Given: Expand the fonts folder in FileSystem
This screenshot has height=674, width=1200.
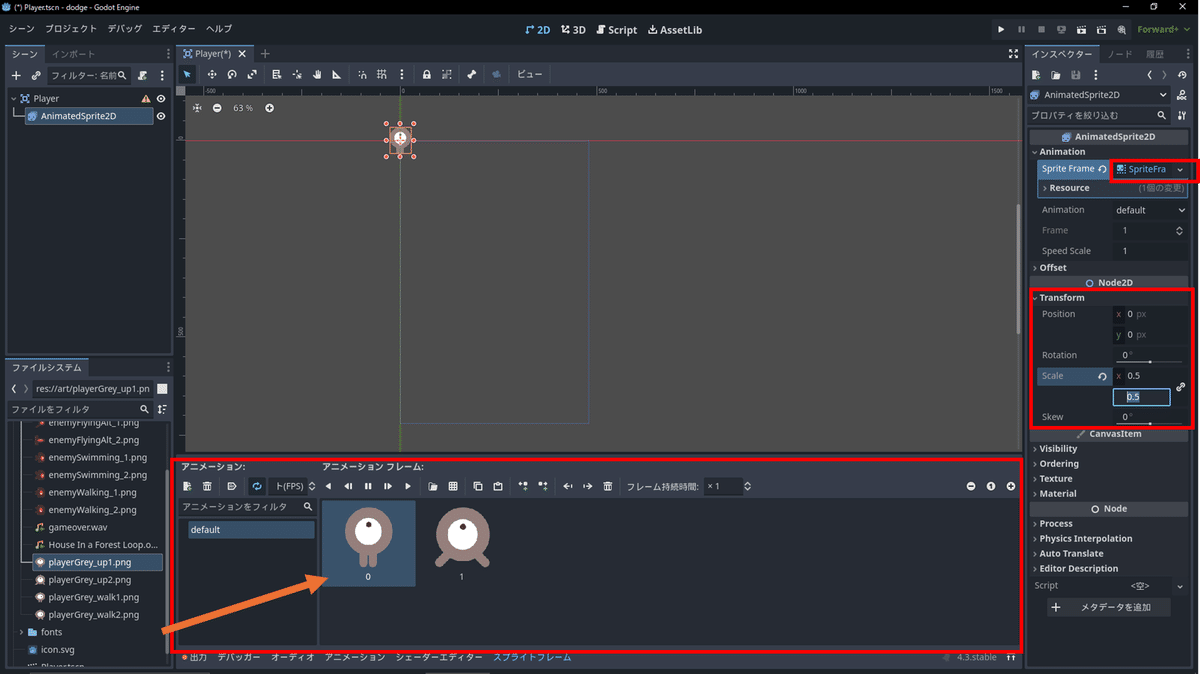Looking at the screenshot, I should click(21, 632).
